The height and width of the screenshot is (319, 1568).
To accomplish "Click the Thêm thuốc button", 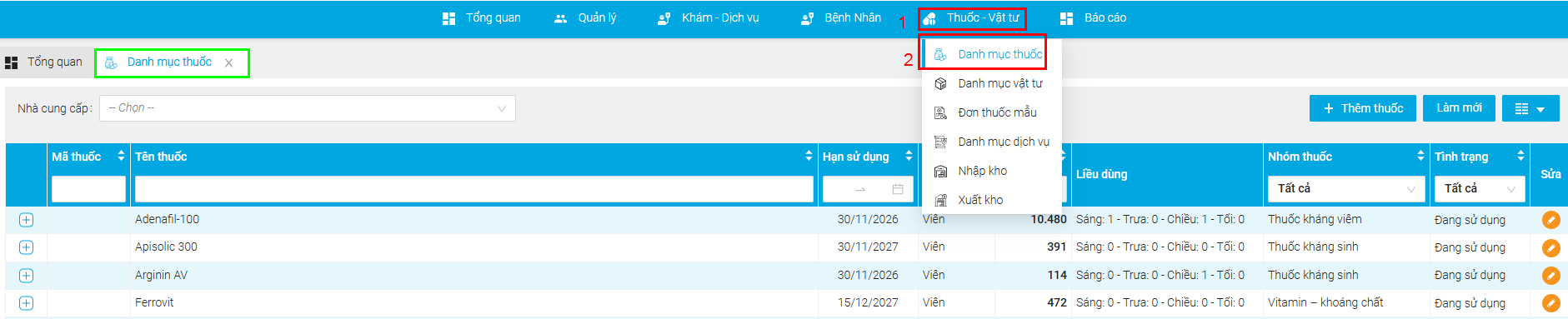I will (x=1362, y=108).
